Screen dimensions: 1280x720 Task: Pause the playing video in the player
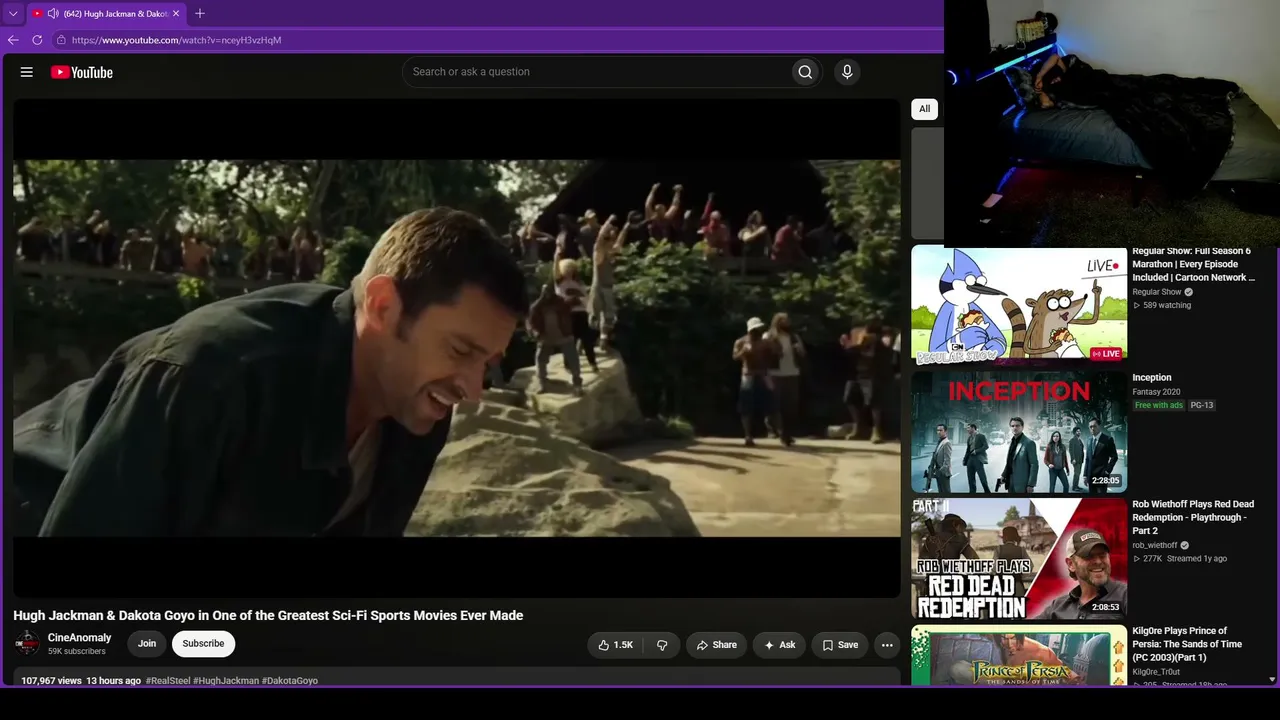click(x=457, y=348)
